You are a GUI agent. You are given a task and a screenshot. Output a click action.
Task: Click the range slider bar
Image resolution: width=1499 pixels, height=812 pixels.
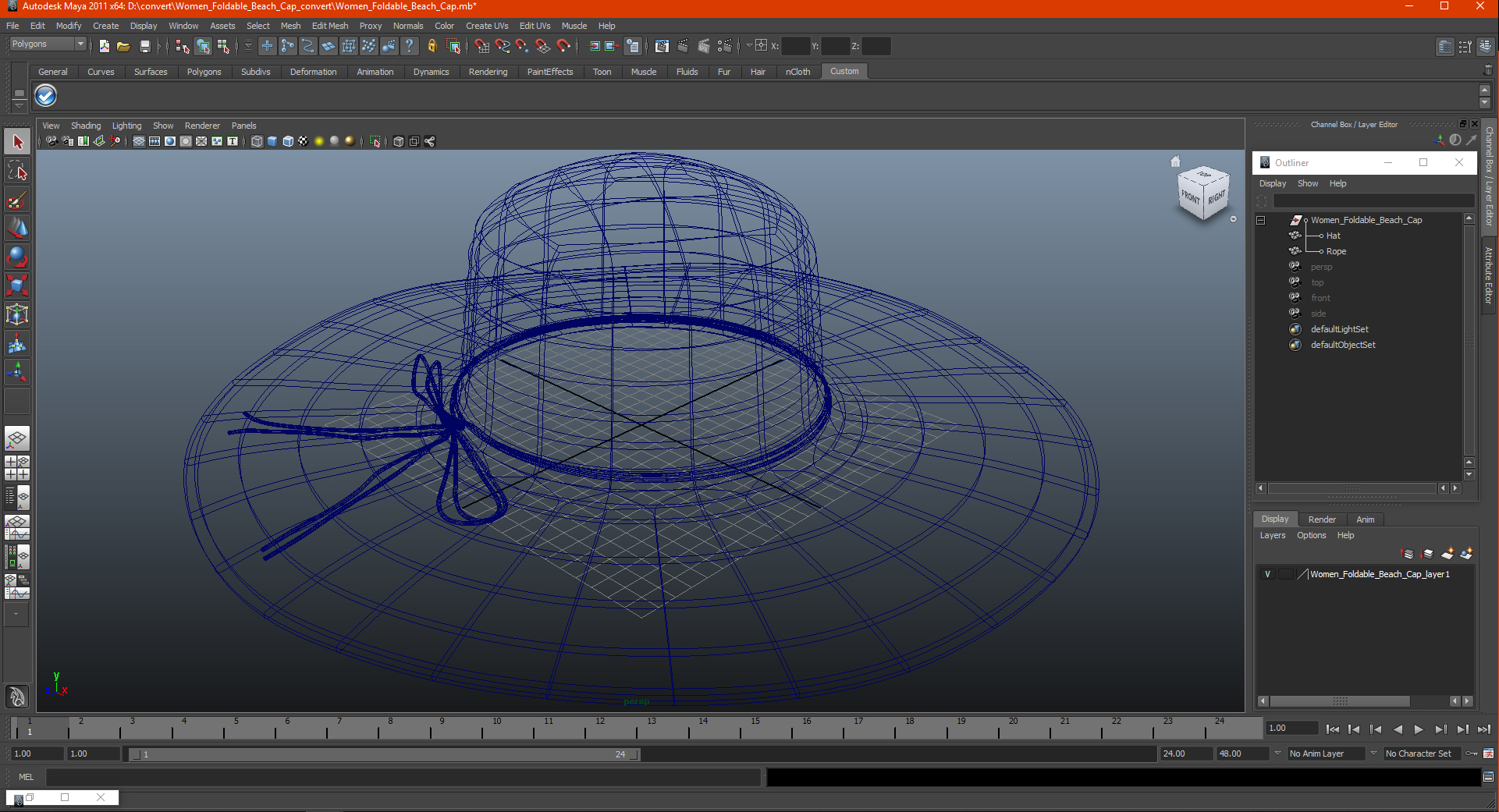click(x=384, y=754)
